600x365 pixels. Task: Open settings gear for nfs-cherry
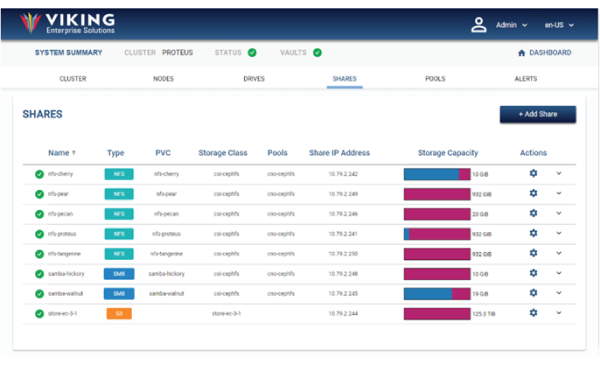pos(533,173)
